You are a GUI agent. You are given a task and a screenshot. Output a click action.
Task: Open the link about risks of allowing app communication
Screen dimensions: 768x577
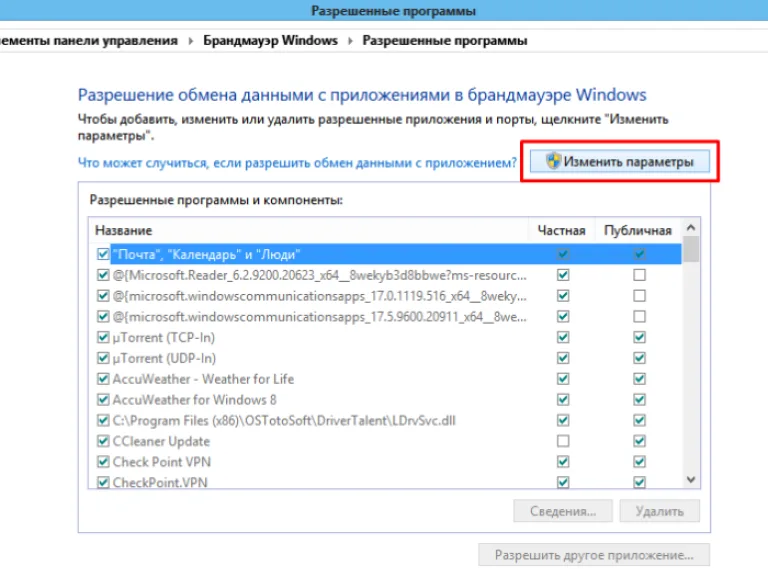point(297,163)
